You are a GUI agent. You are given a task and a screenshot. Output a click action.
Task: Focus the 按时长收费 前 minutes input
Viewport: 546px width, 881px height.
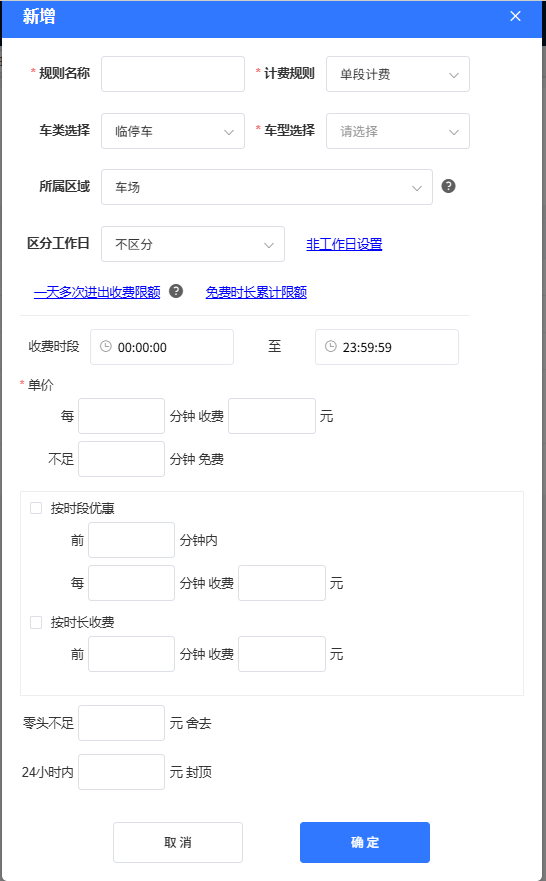tap(131, 654)
